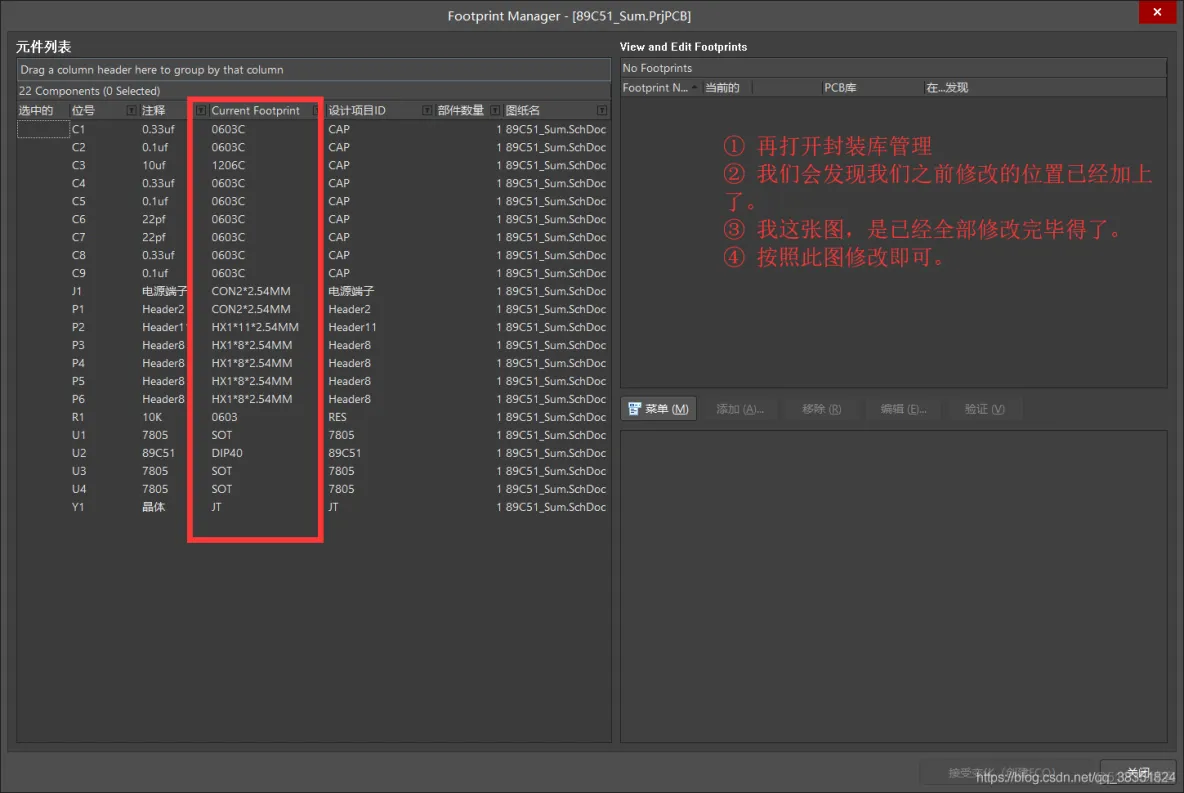Click CON2*2.54MM footprint for P1
The height and width of the screenshot is (793, 1184).
[x=251, y=309]
